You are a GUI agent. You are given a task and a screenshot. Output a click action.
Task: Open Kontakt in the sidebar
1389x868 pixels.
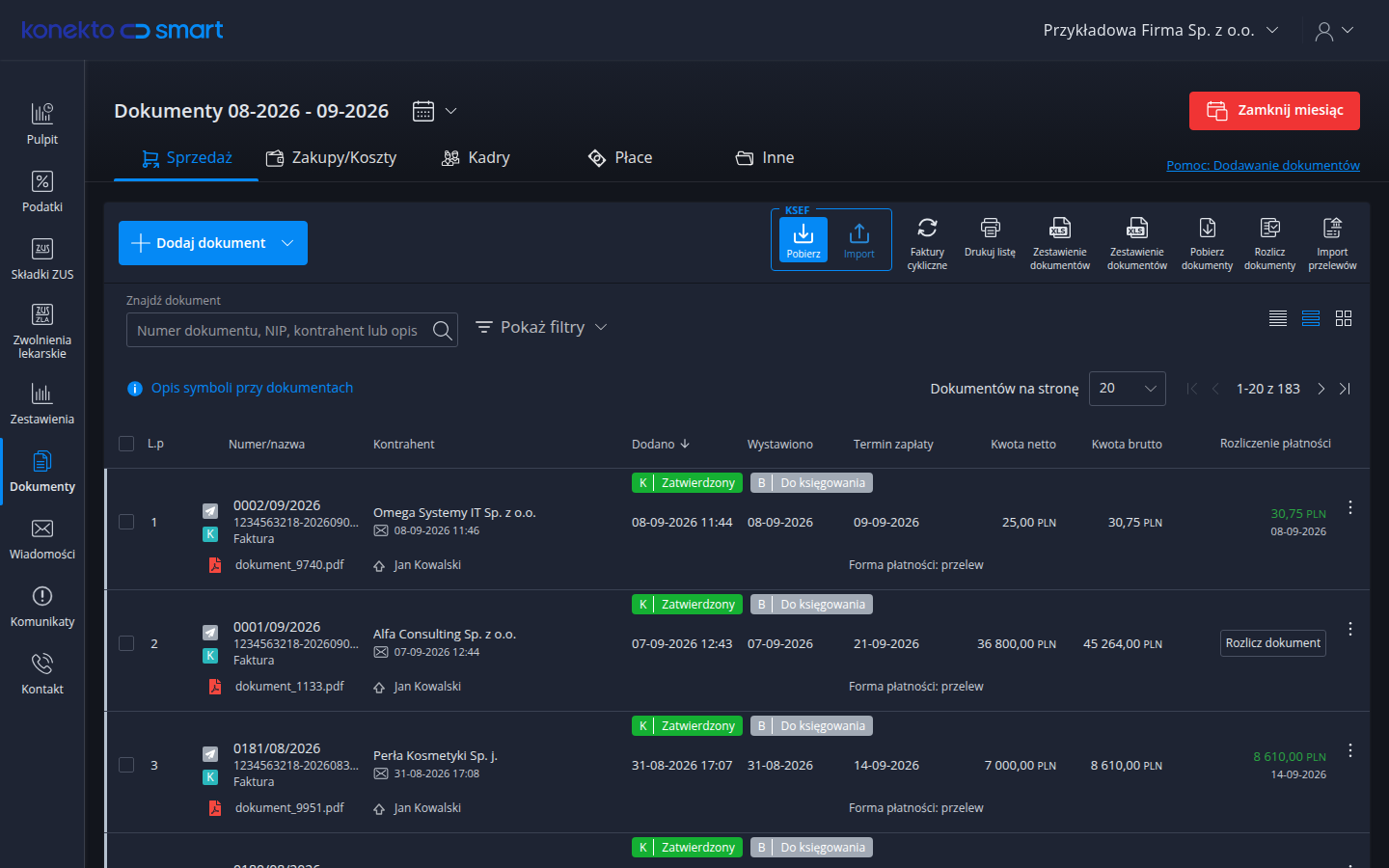(42, 674)
